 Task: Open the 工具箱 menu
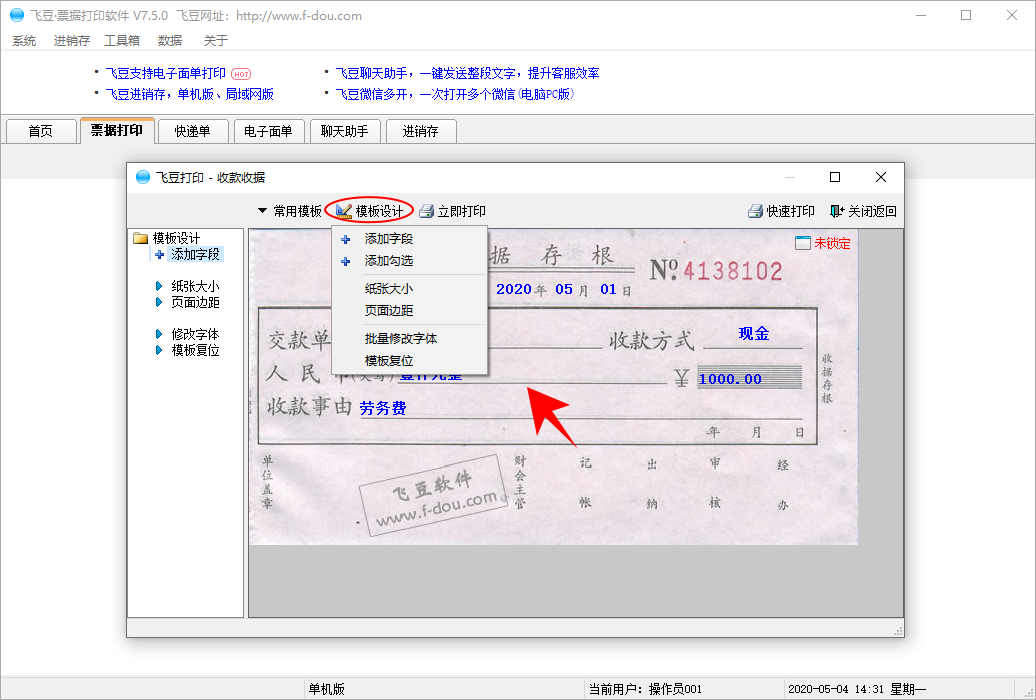point(122,41)
